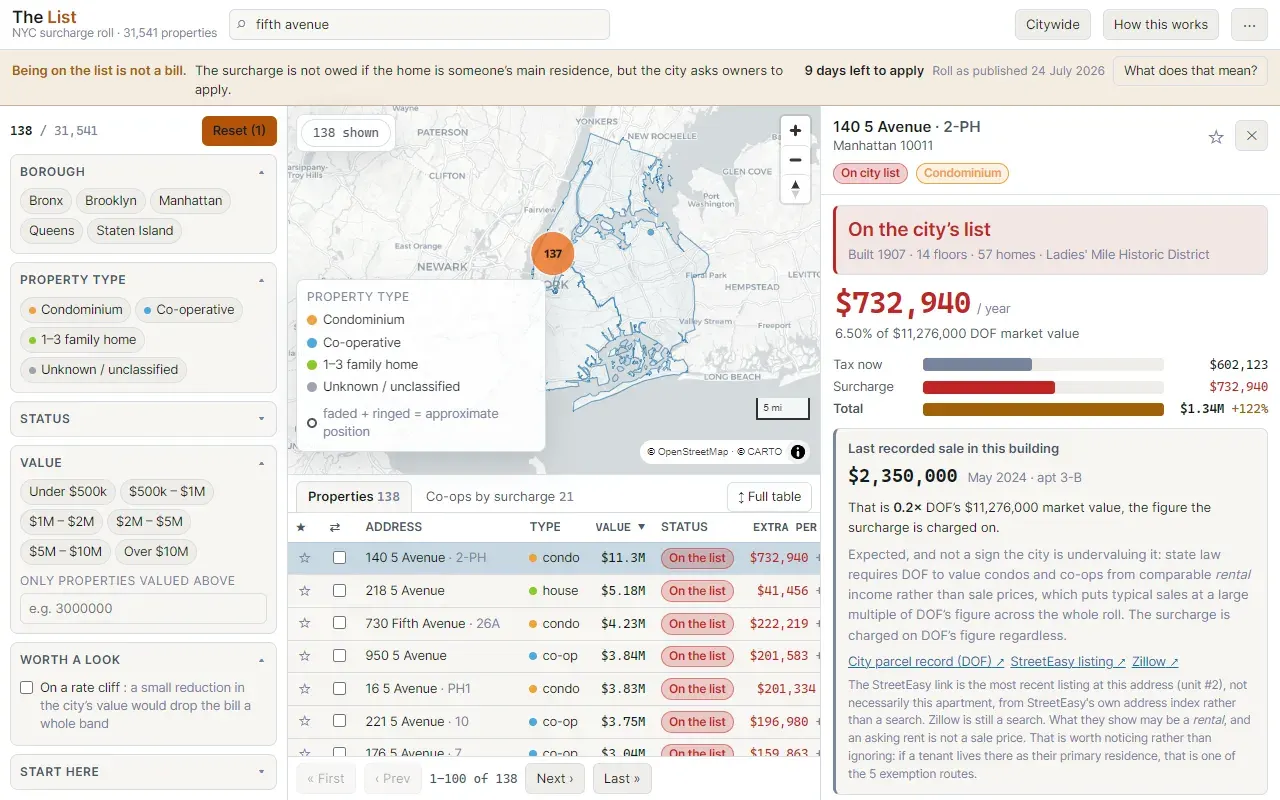
Task: Tick compare checkbox for 16 5 Avenue
Action: point(339,689)
